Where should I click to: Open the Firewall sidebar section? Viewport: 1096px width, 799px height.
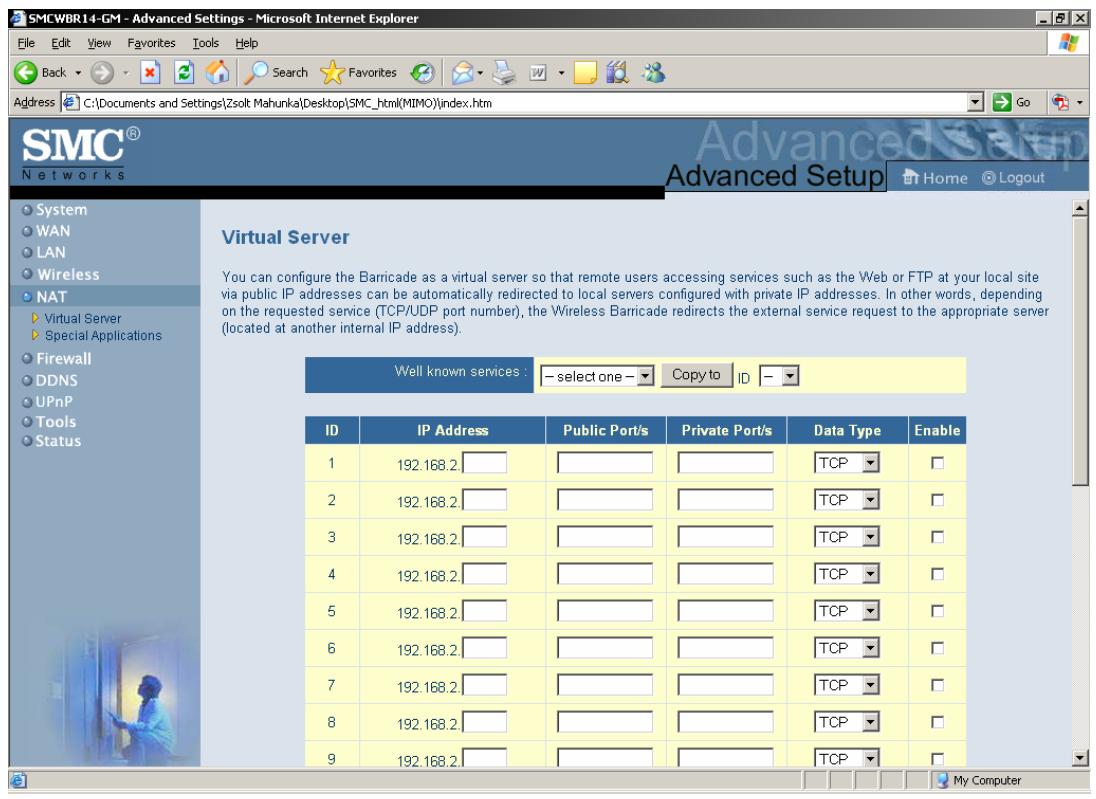click(x=64, y=359)
